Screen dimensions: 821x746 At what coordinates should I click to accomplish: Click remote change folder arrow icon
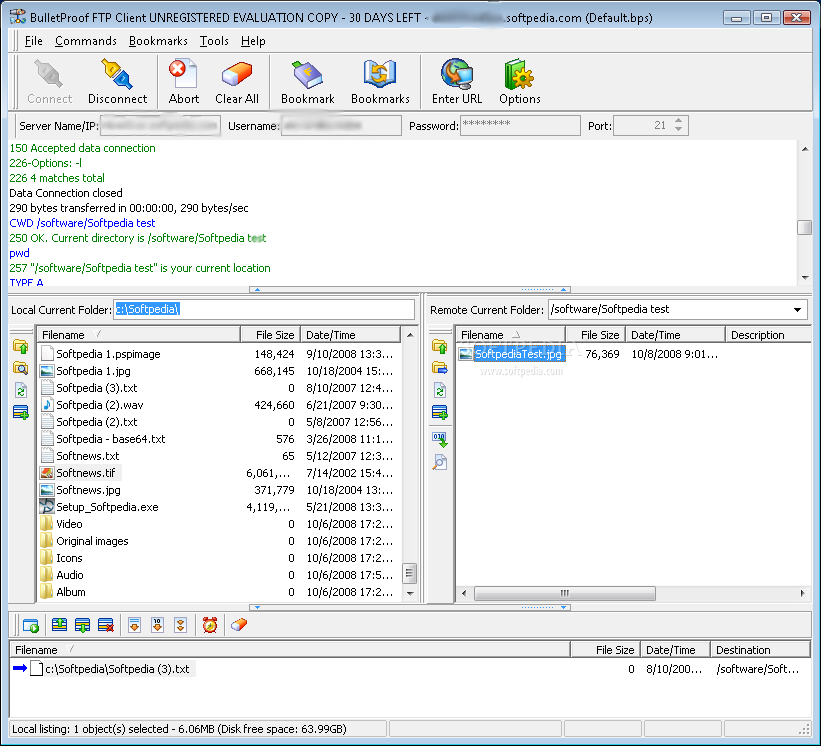pos(440,368)
